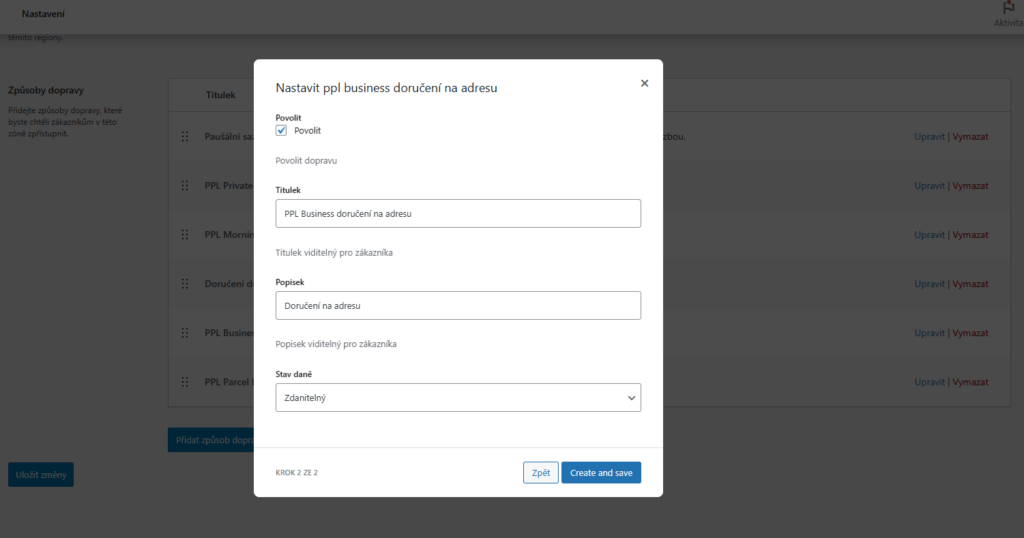Toggle the Povolit checkbox
Image resolution: width=1024 pixels, height=538 pixels.
coord(281,131)
